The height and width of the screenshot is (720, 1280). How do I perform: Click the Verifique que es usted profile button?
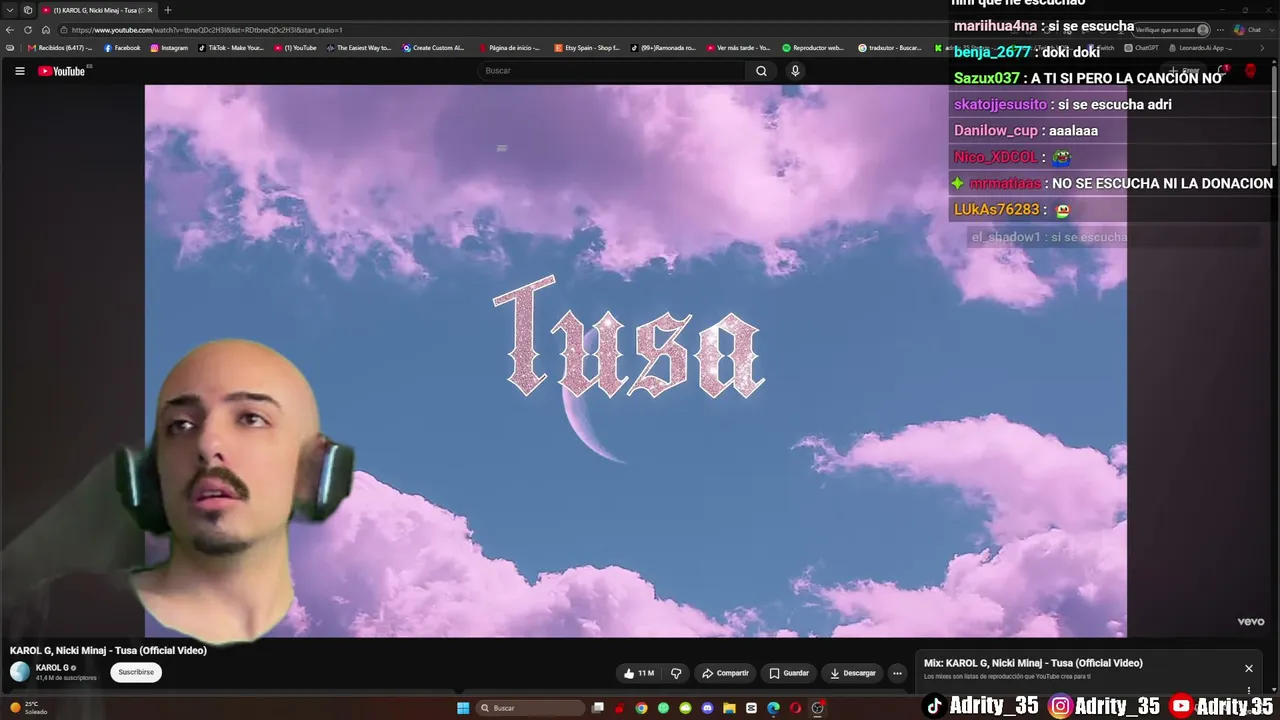click(x=1172, y=30)
